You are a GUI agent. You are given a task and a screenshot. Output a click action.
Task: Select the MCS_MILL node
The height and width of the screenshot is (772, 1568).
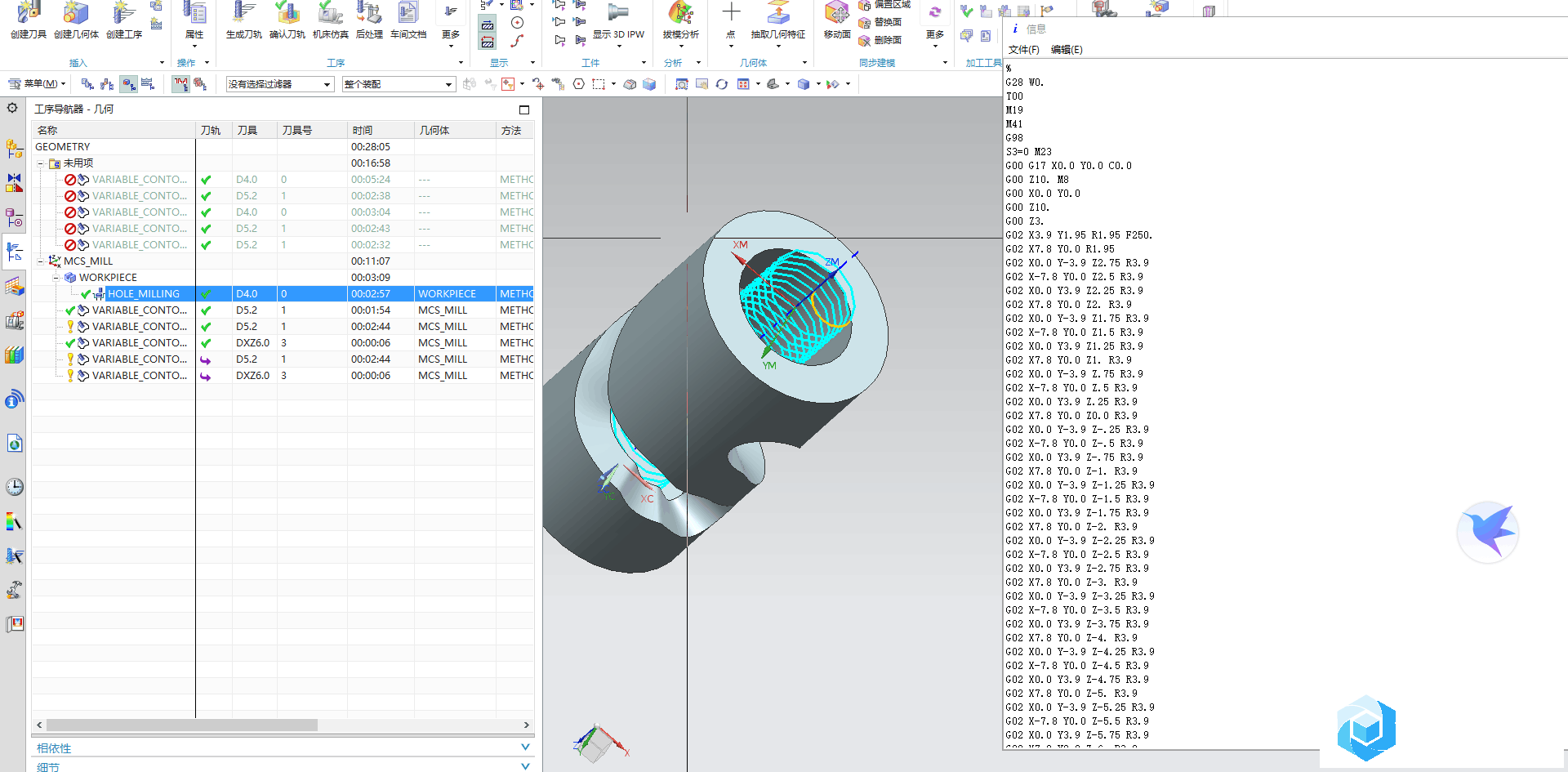(88, 261)
